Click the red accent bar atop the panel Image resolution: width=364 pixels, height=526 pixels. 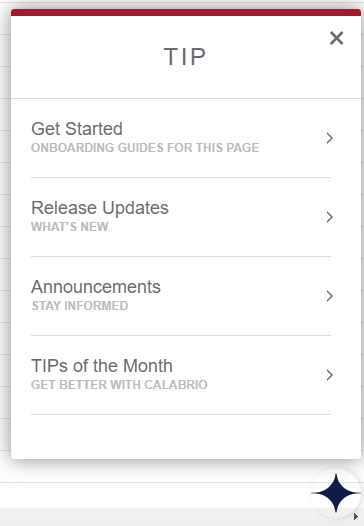186,12
